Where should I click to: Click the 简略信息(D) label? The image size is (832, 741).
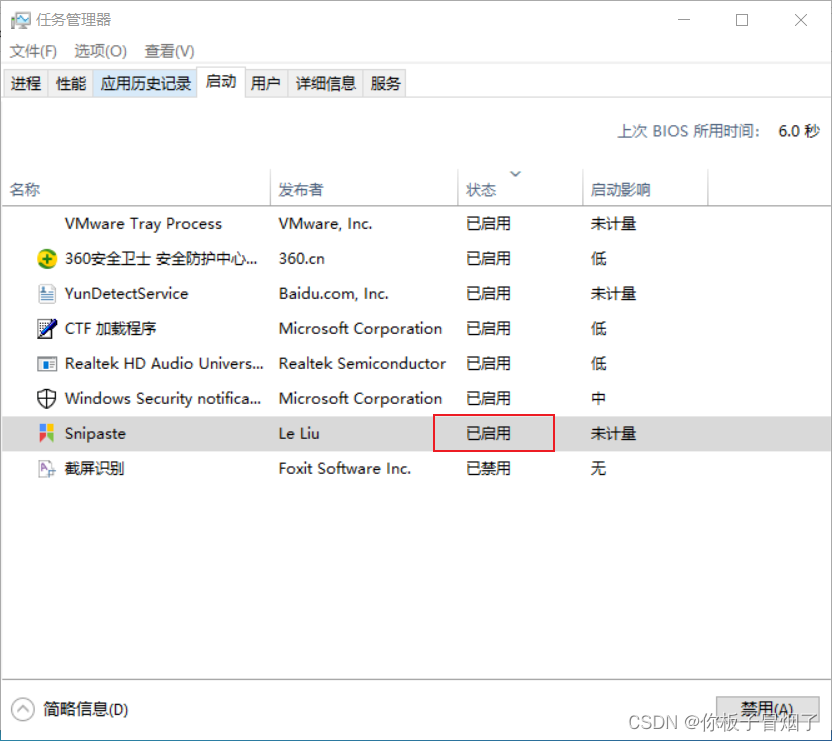click(x=85, y=709)
